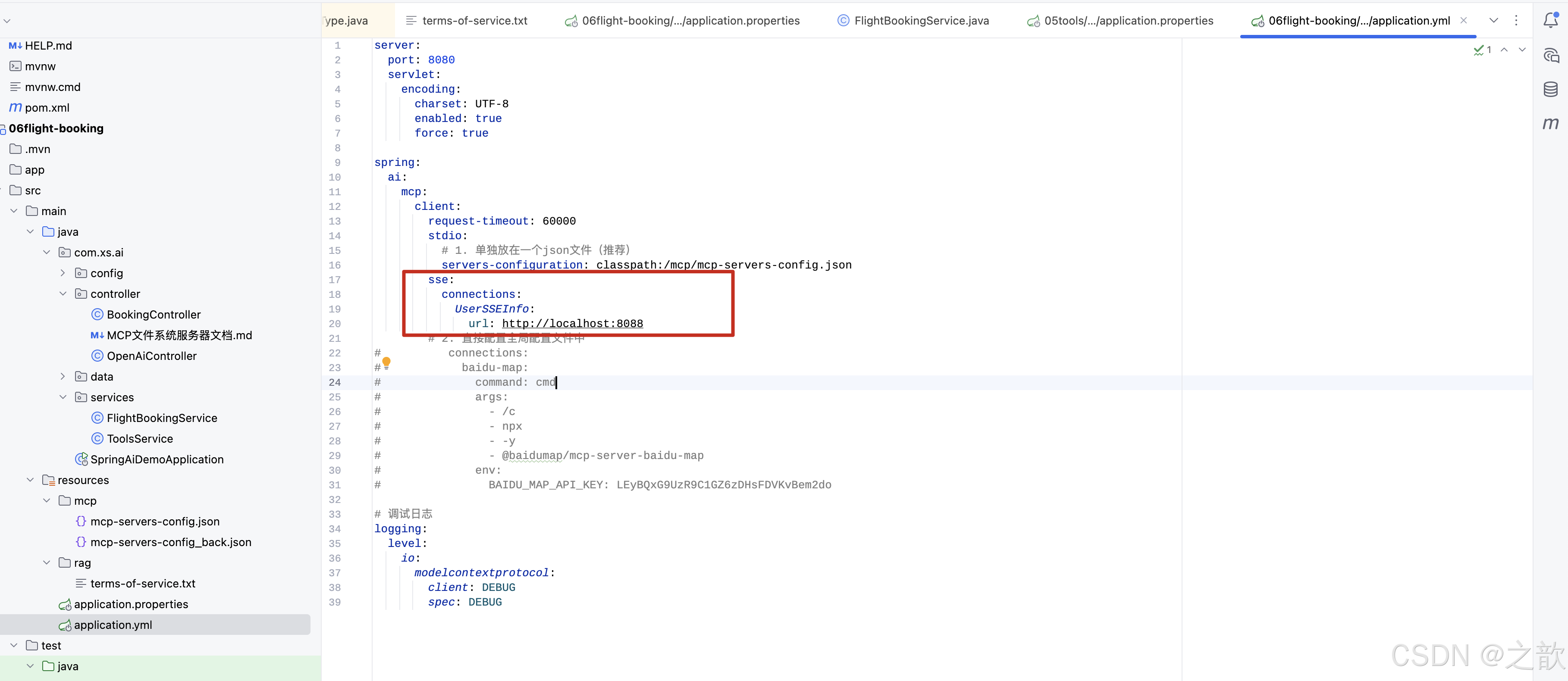Click the inspections checkmark widget
Screen dimensions: 1568x681
pos(1482,50)
